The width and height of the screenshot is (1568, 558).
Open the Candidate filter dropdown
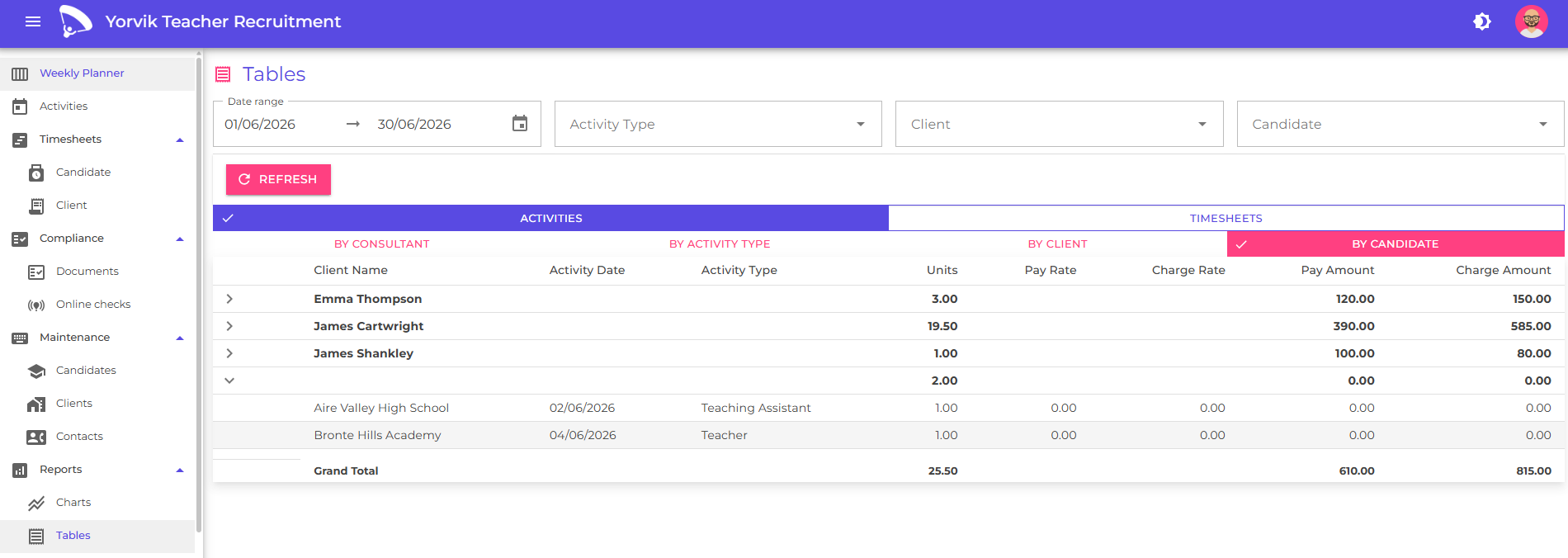[x=1400, y=124]
